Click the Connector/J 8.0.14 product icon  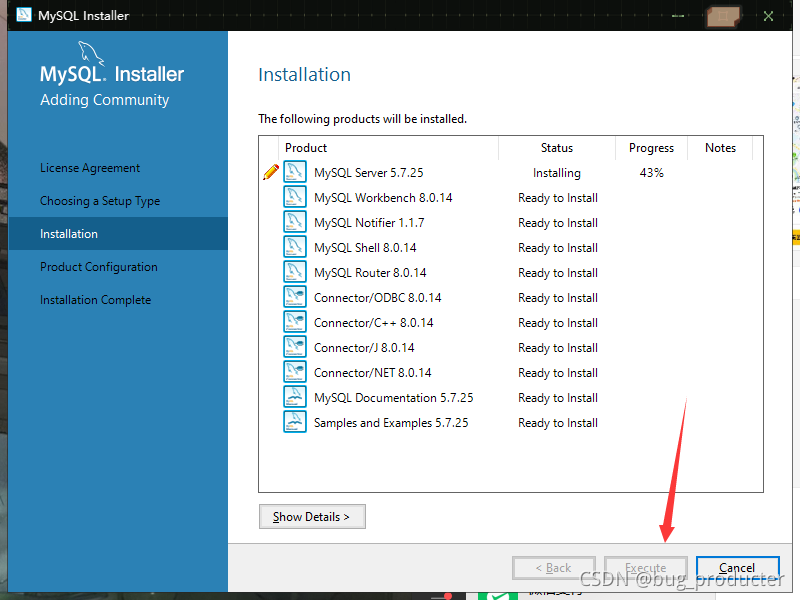pos(295,346)
